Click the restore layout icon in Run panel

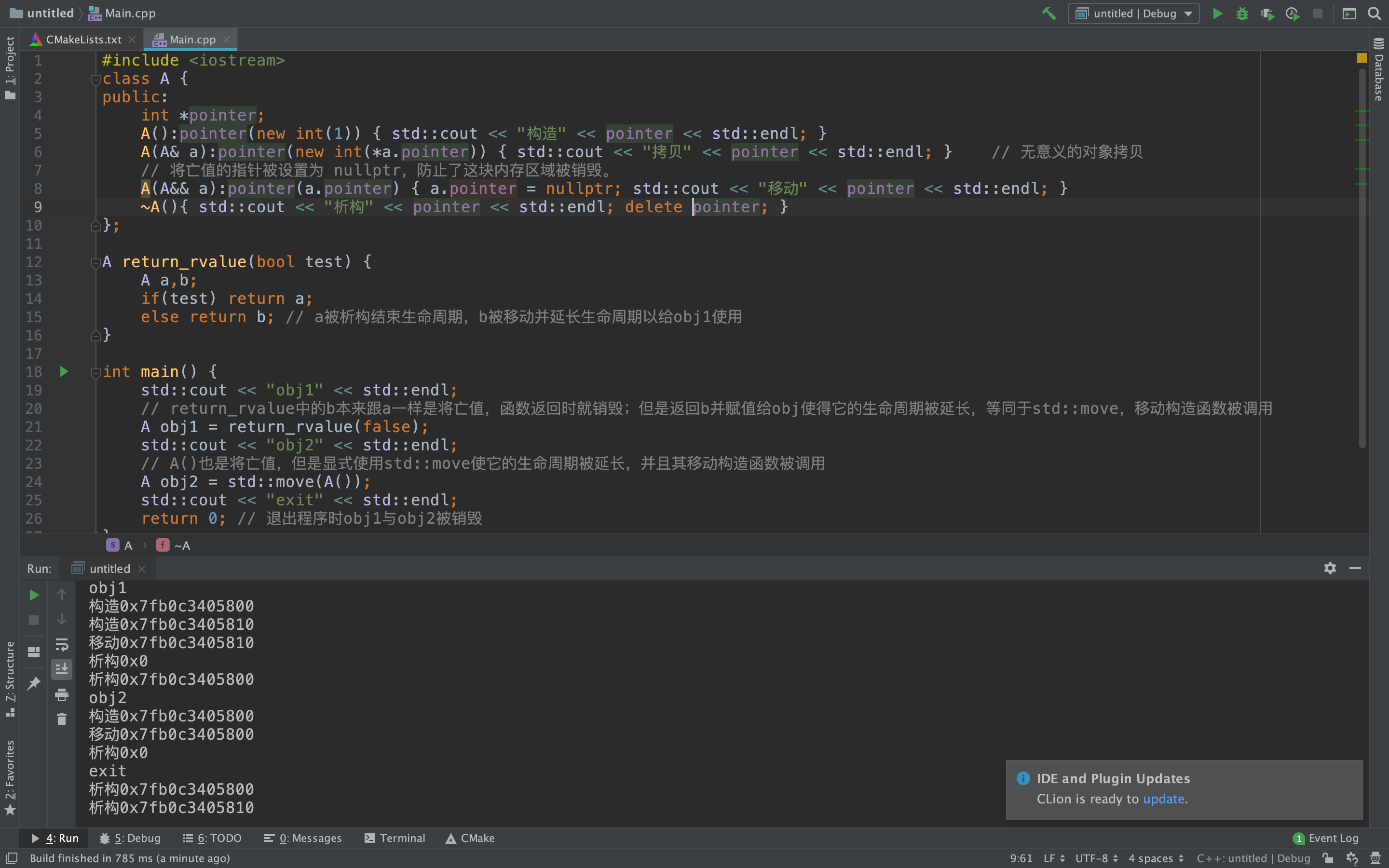click(34, 652)
